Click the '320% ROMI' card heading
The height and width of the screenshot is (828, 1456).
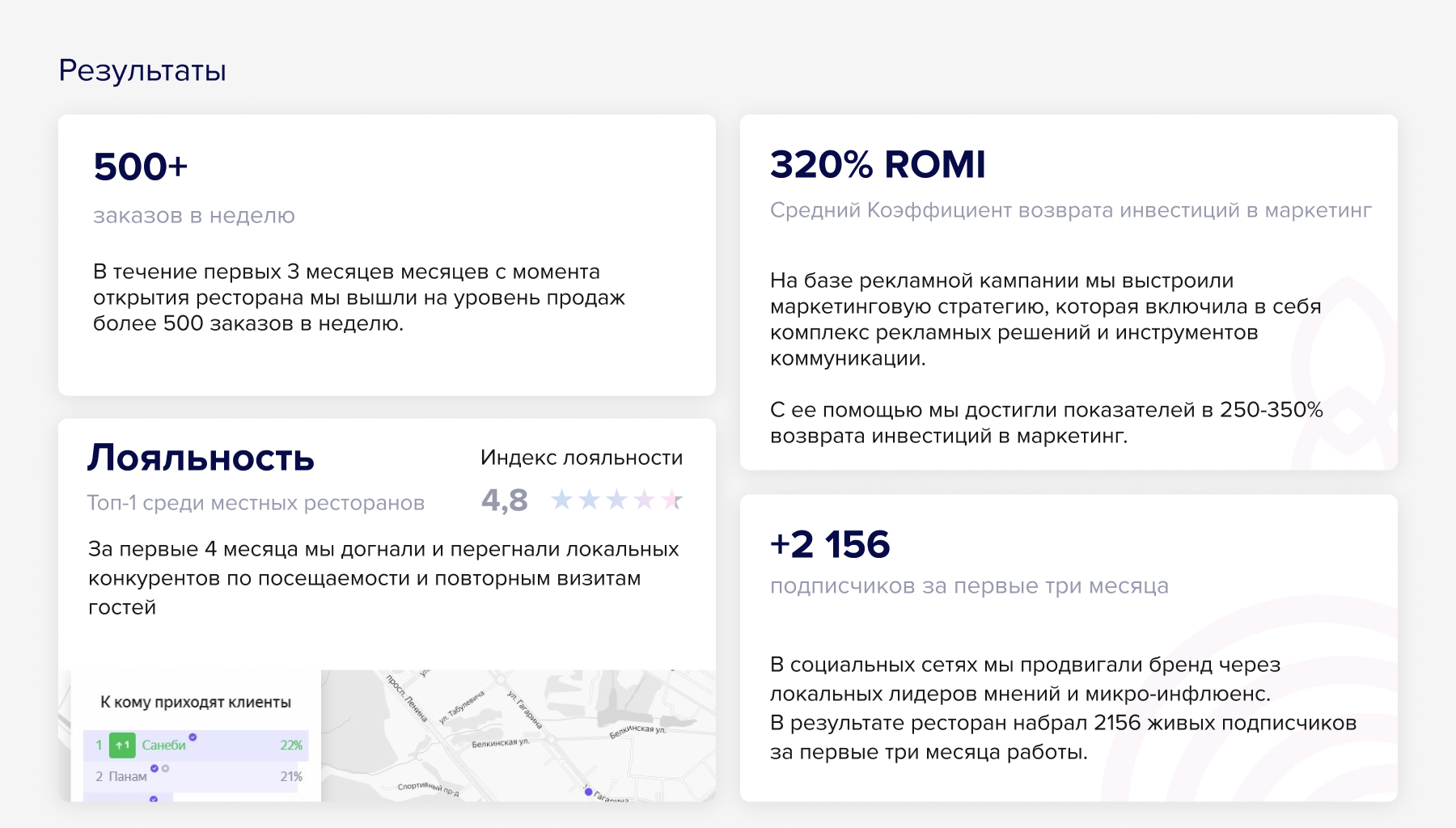pyautogui.click(x=878, y=164)
